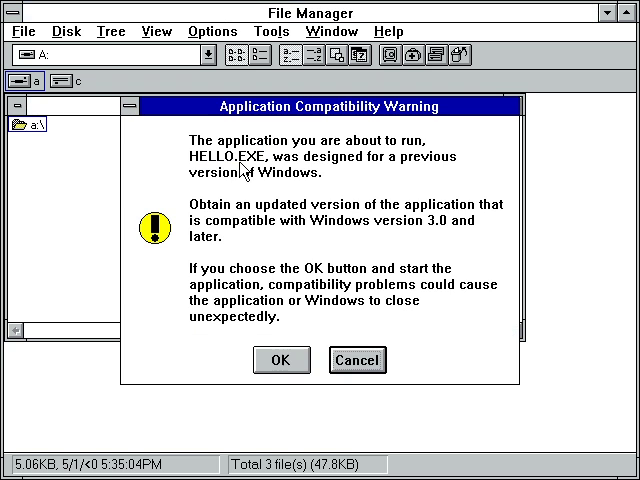The height and width of the screenshot is (480, 640).
Task: Open the Tools menu
Action: [271, 31]
